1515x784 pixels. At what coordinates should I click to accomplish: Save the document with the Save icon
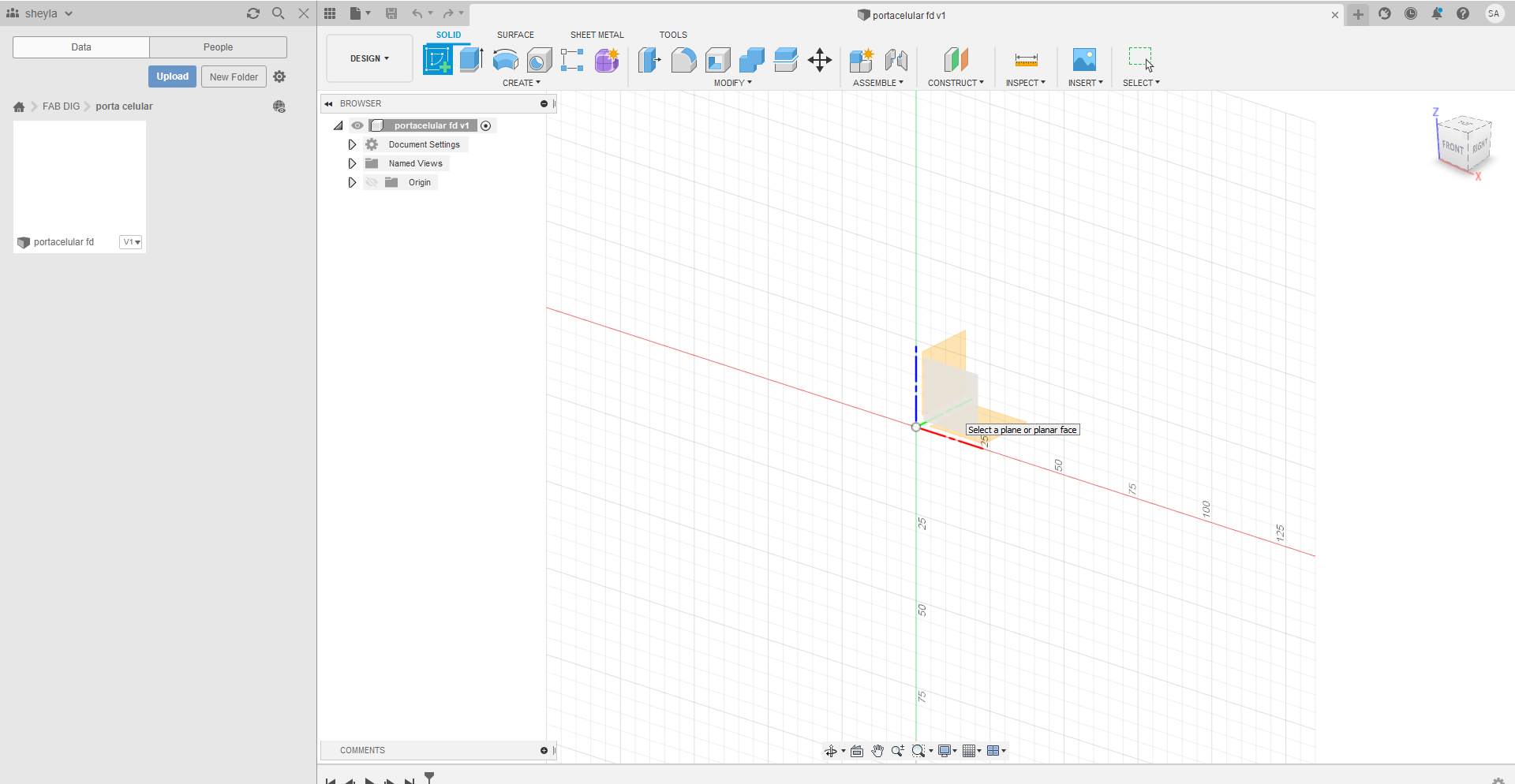click(391, 13)
